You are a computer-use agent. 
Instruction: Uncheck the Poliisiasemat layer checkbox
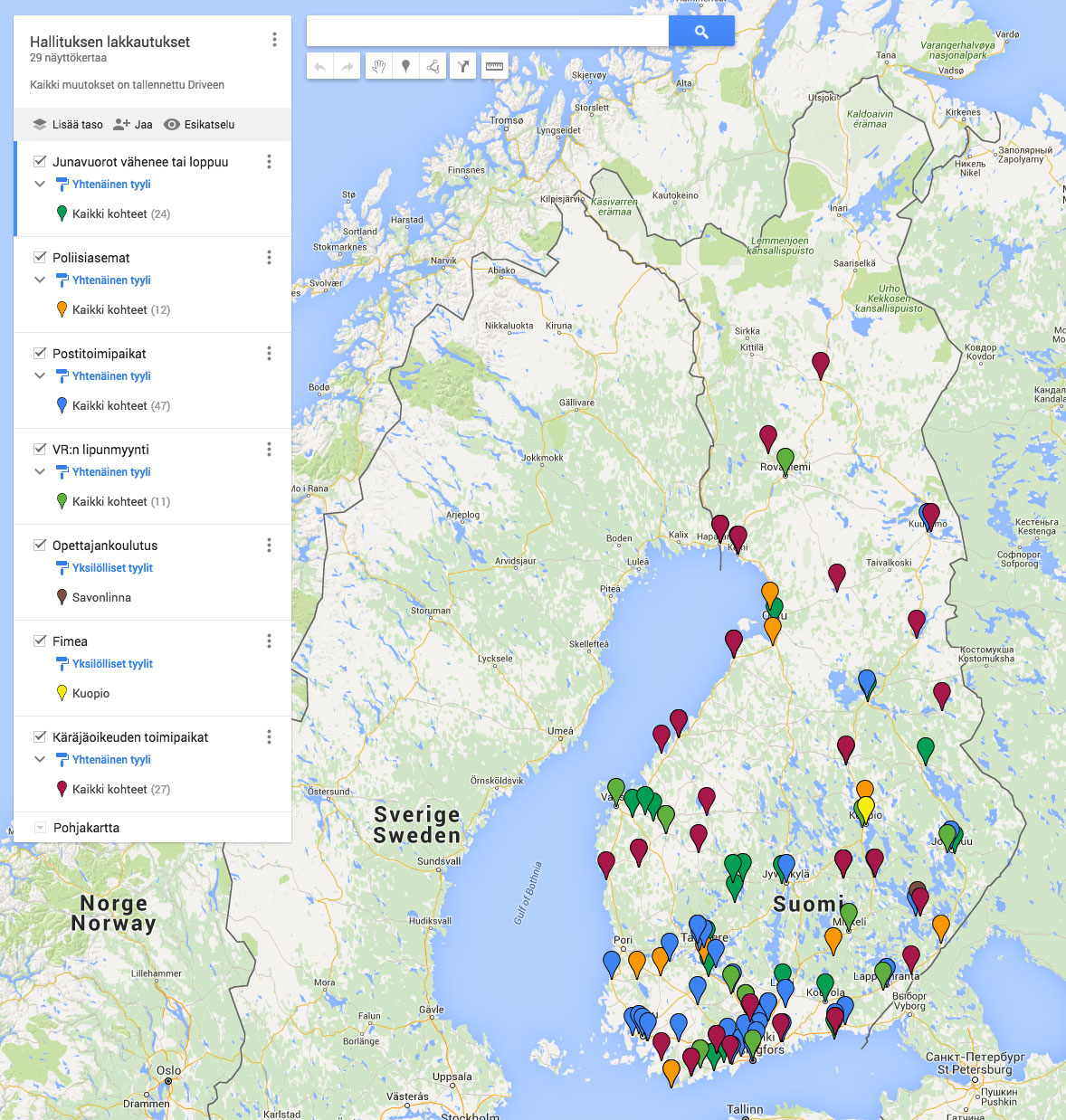tap(40, 257)
